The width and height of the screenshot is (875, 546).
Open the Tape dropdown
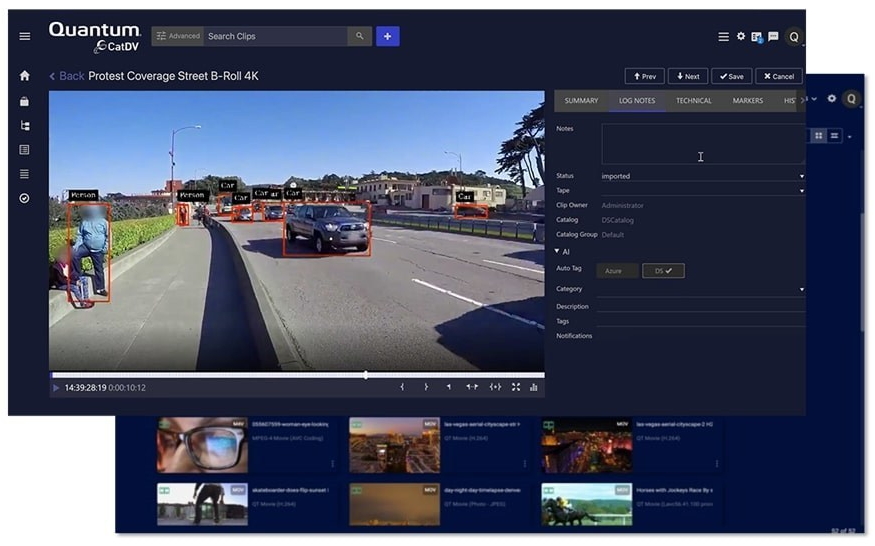pos(703,190)
